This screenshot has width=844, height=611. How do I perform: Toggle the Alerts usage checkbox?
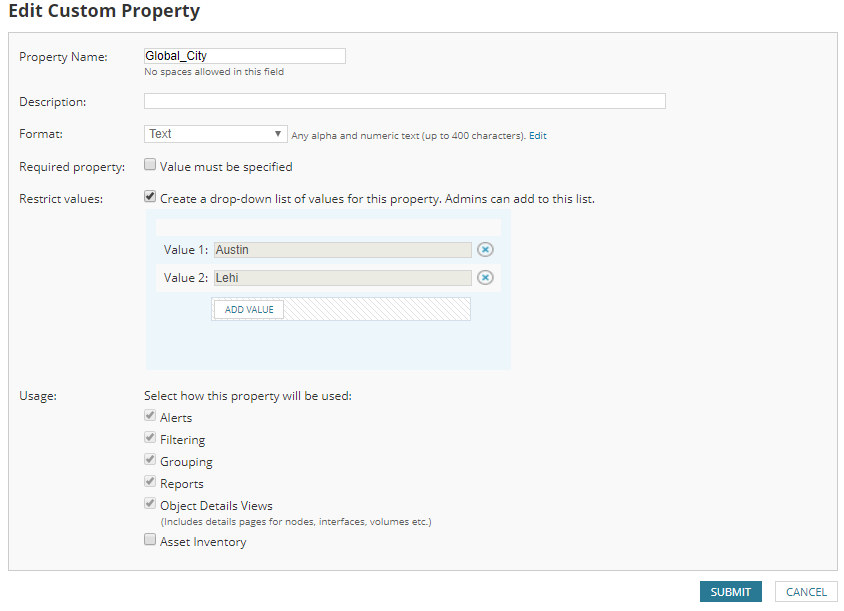150,417
